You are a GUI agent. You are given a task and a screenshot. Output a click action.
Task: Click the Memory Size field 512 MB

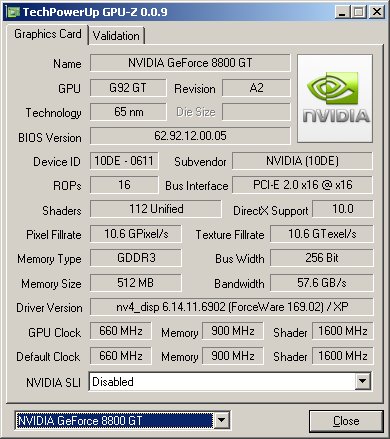pyautogui.click(x=136, y=283)
